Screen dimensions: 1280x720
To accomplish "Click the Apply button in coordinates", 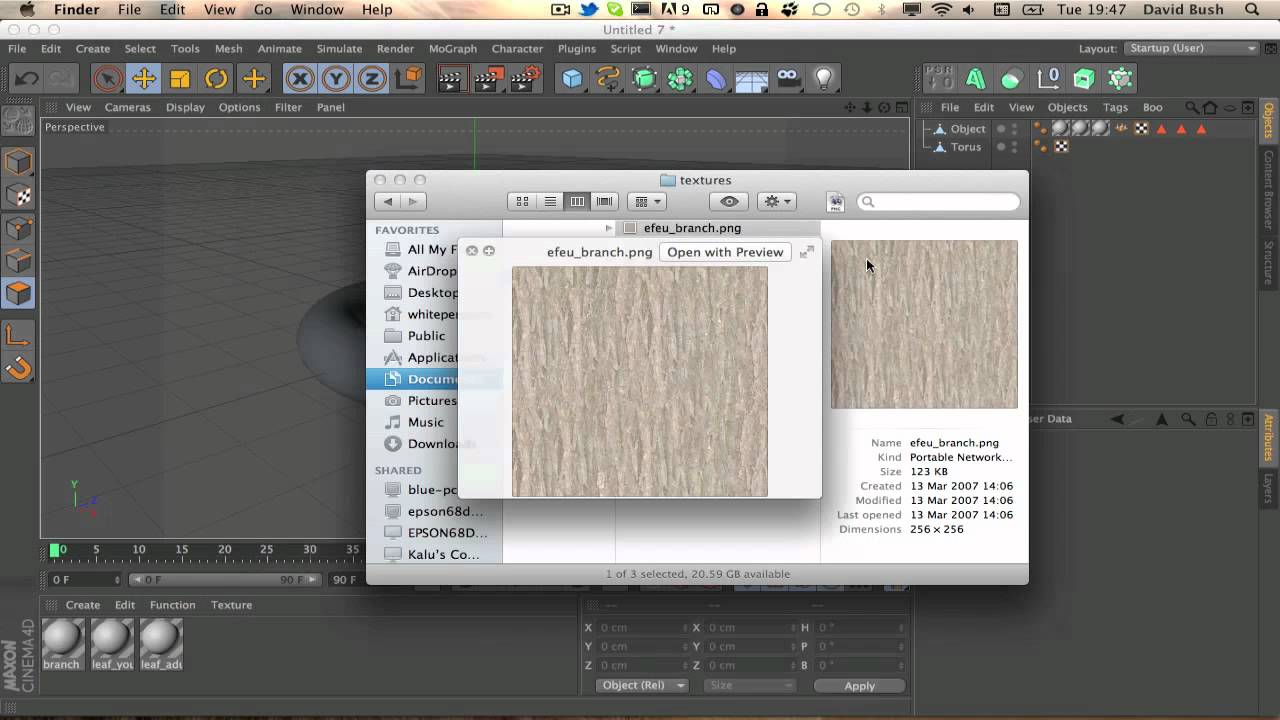I will pos(859,685).
